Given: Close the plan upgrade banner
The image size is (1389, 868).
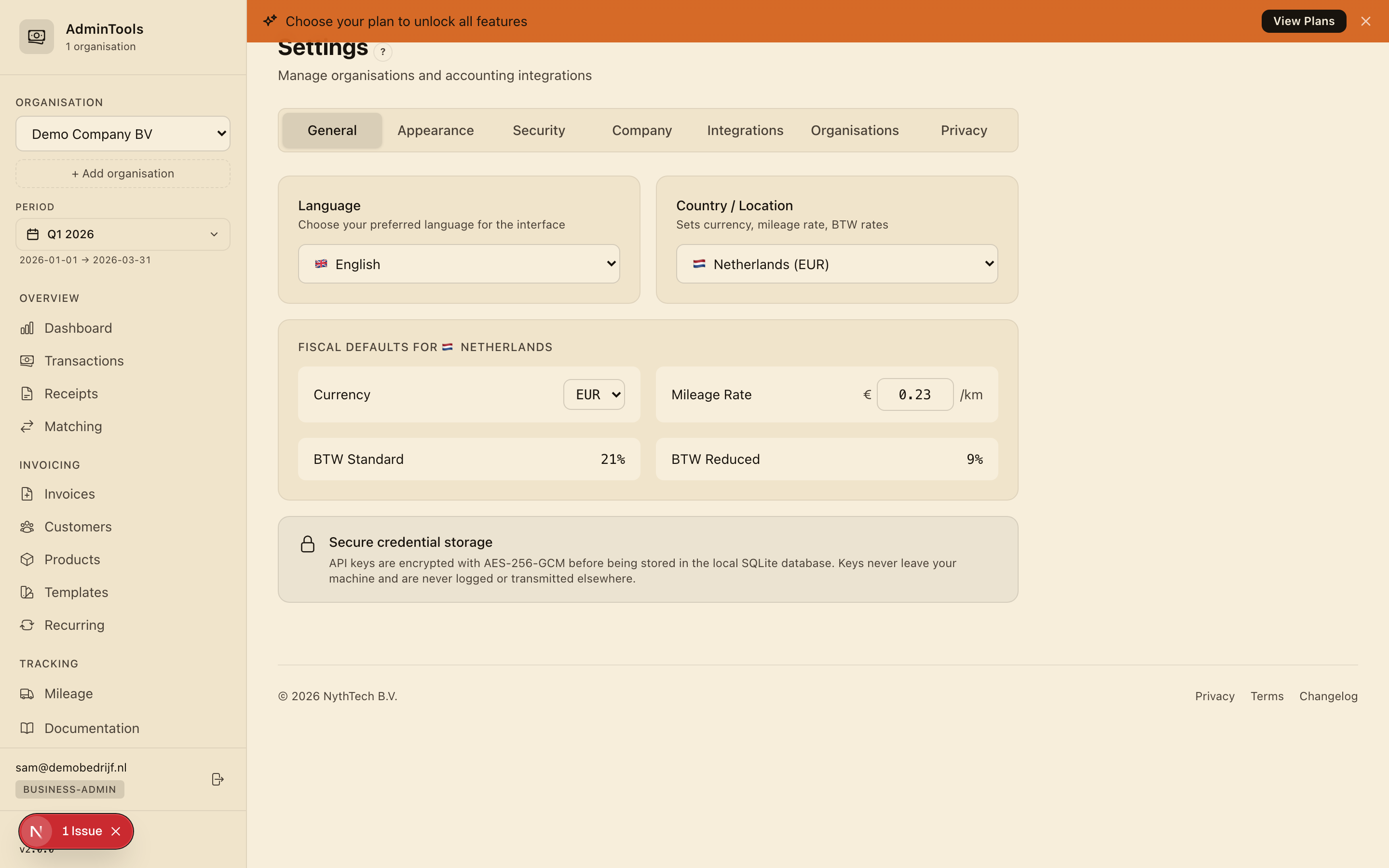Looking at the screenshot, I should pyautogui.click(x=1365, y=21).
